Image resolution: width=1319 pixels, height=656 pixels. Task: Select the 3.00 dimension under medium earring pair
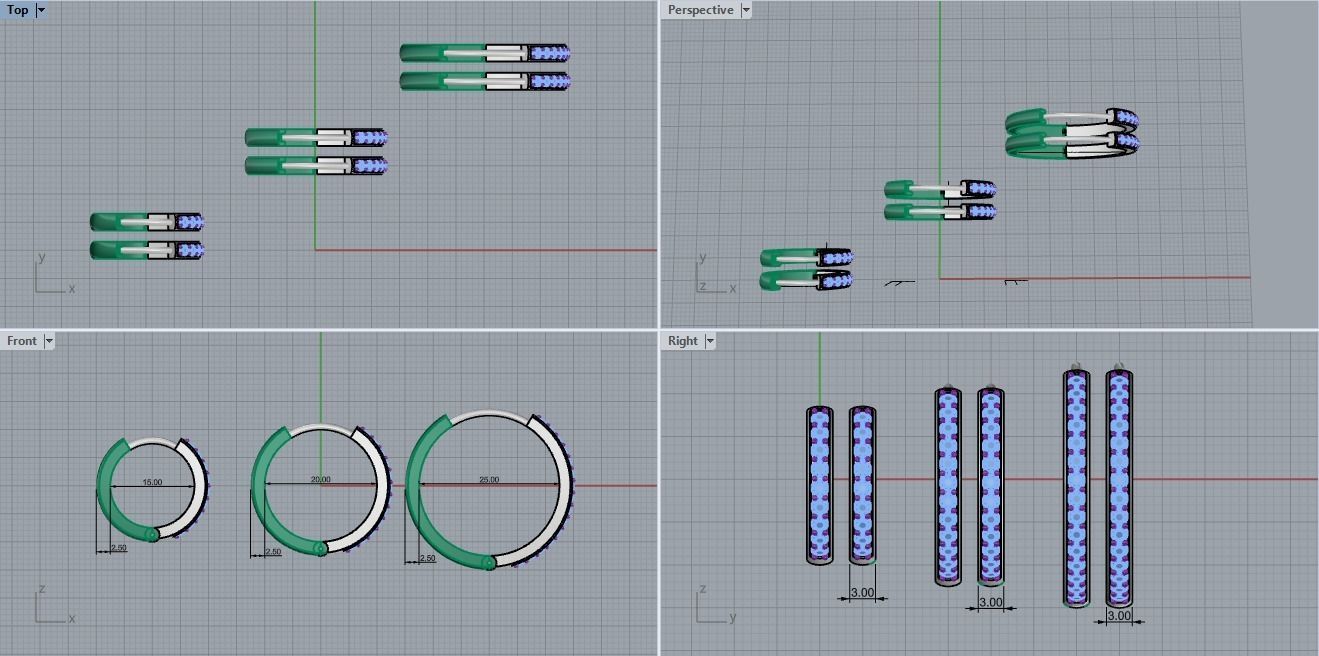point(990,602)
